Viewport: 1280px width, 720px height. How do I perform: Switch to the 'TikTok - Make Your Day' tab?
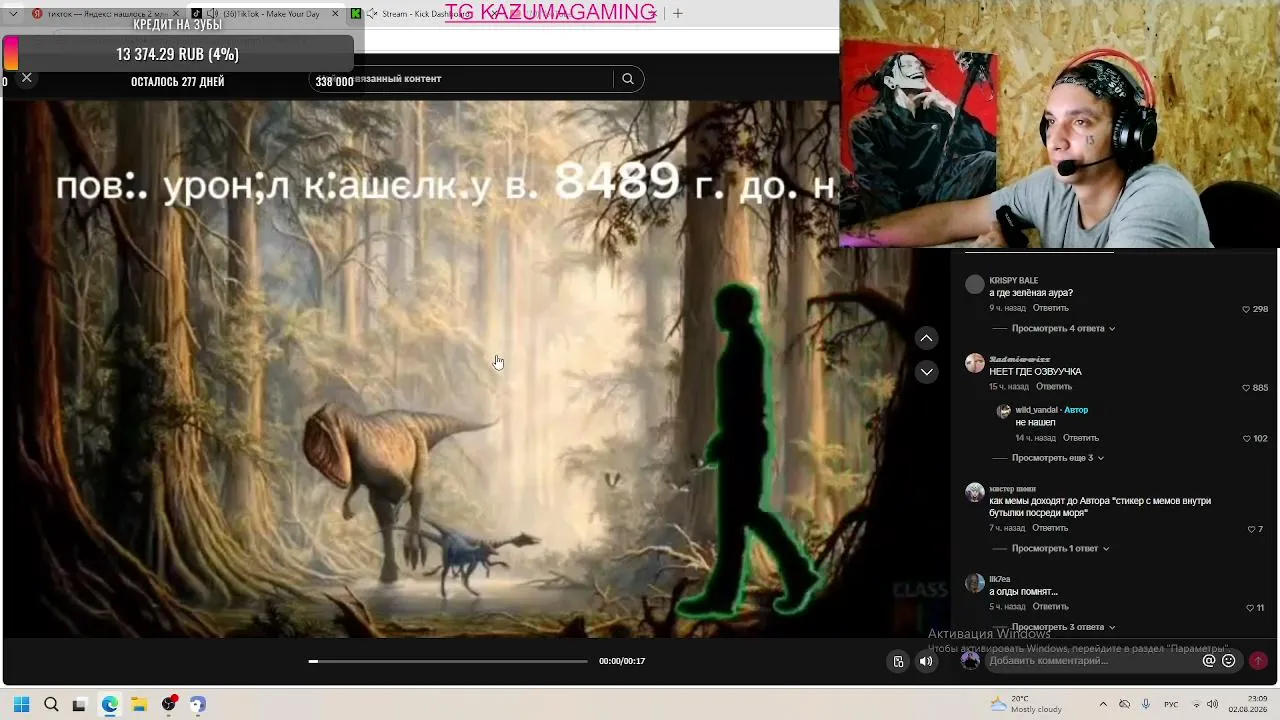coord(265,14)
